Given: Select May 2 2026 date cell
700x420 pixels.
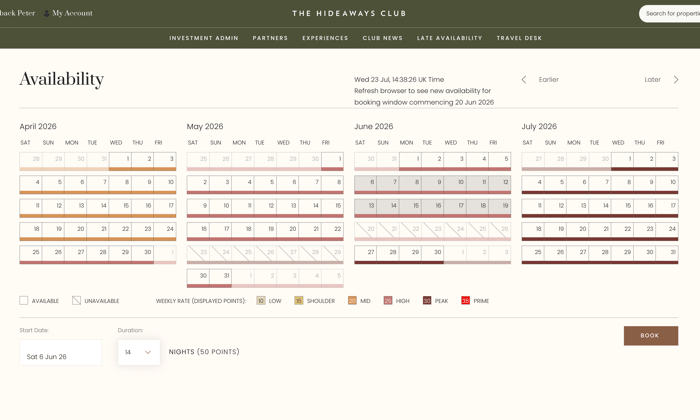Looking at the screenshot, I should tap(198, 183).
